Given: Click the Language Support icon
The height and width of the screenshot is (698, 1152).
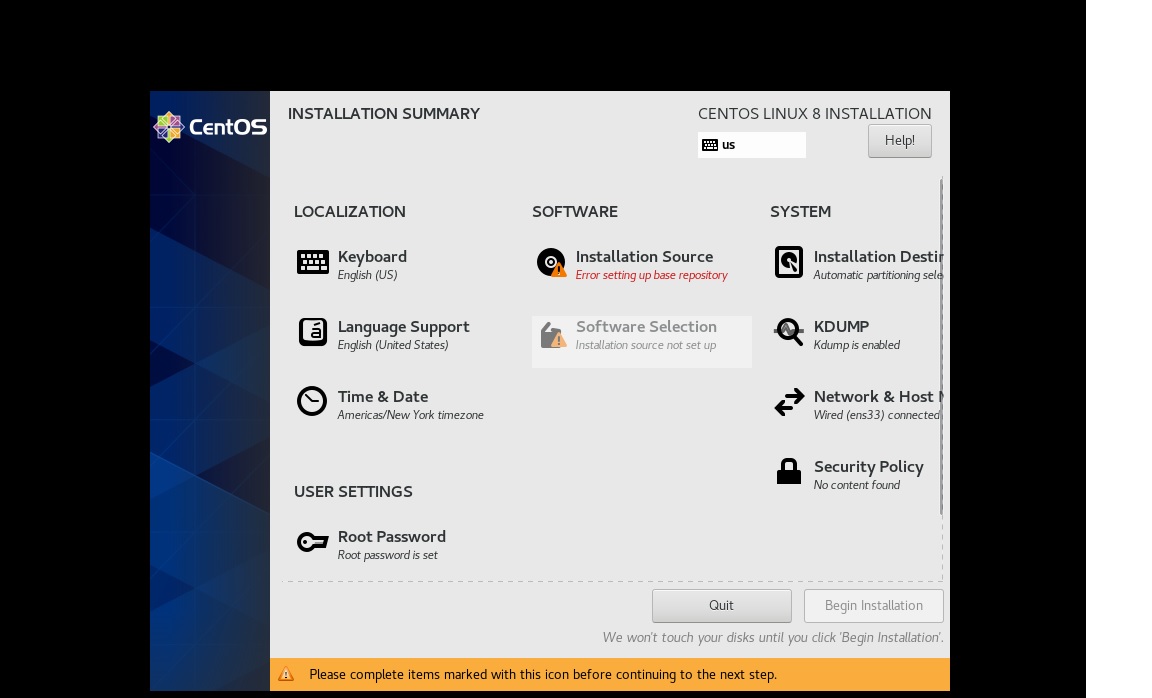Looking at the screenshot, I should 312,332.
